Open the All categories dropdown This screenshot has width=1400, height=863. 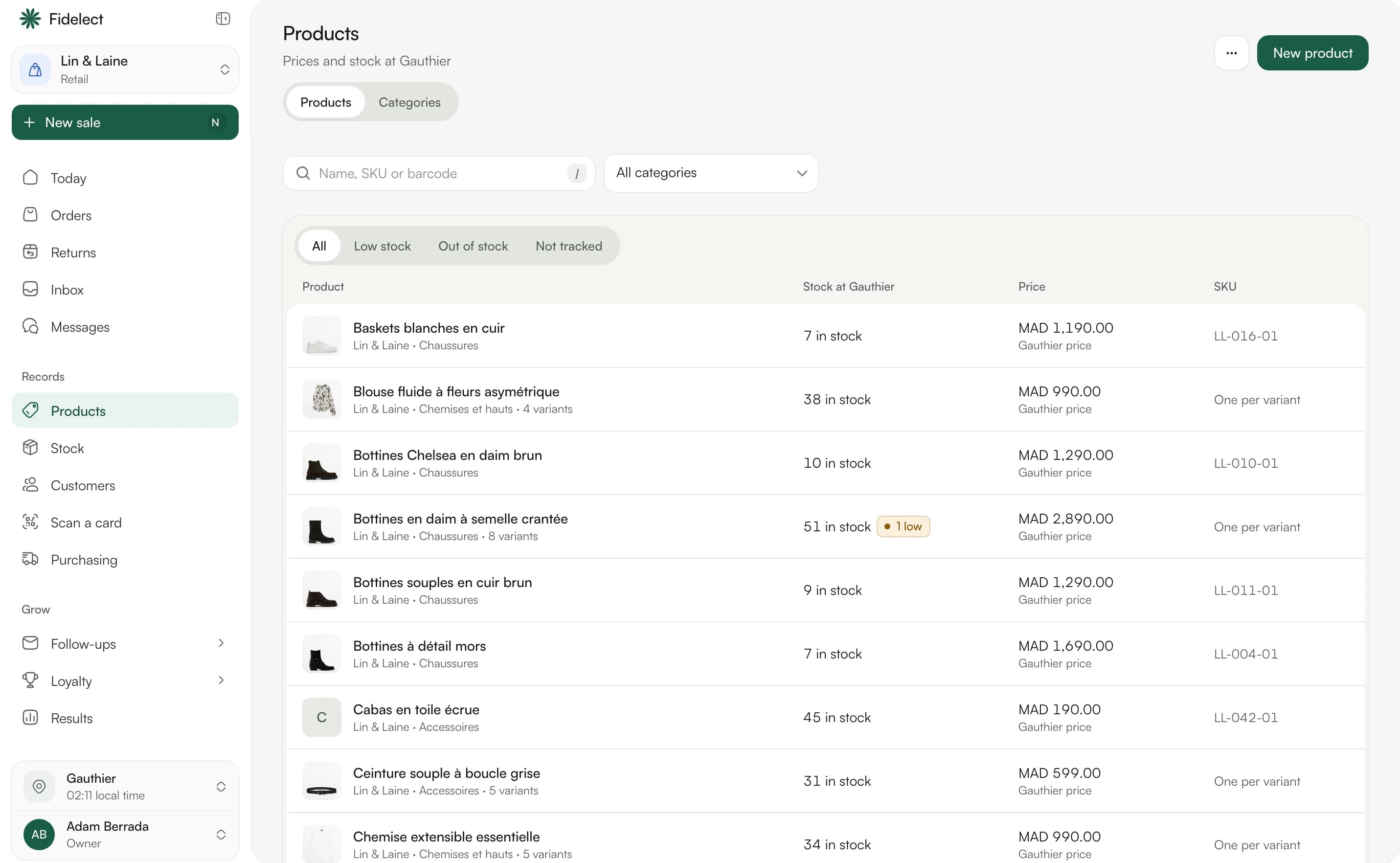711,173
